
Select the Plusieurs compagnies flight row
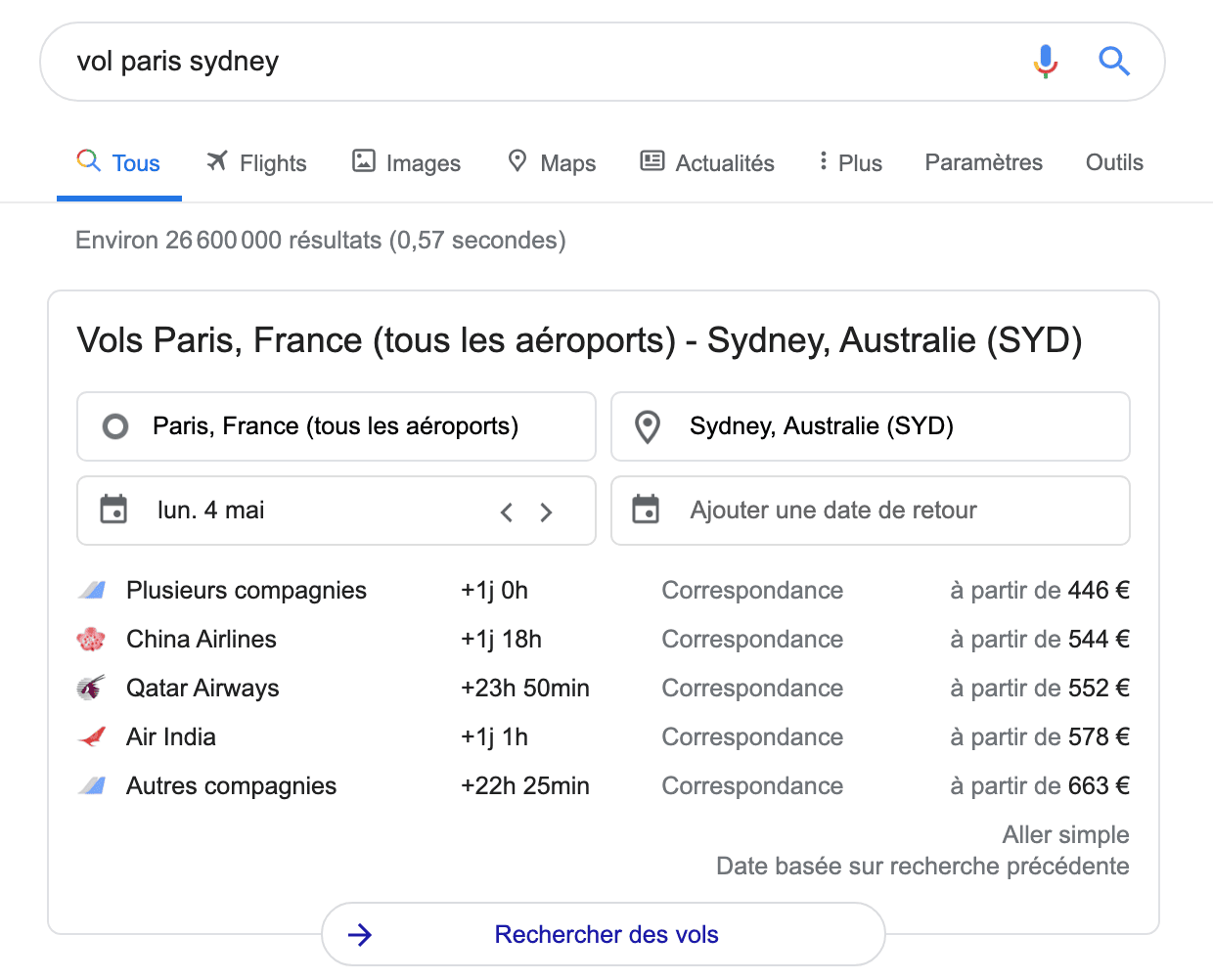(x=604, y=591)
